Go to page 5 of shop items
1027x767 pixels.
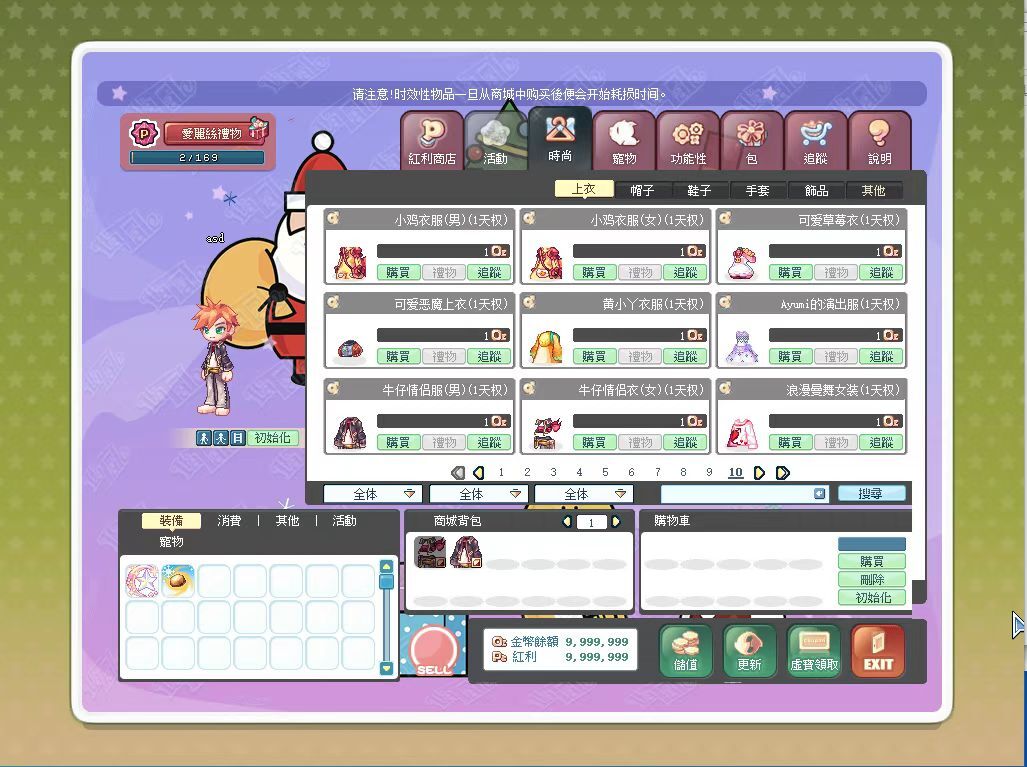click(x=605, y=473)
